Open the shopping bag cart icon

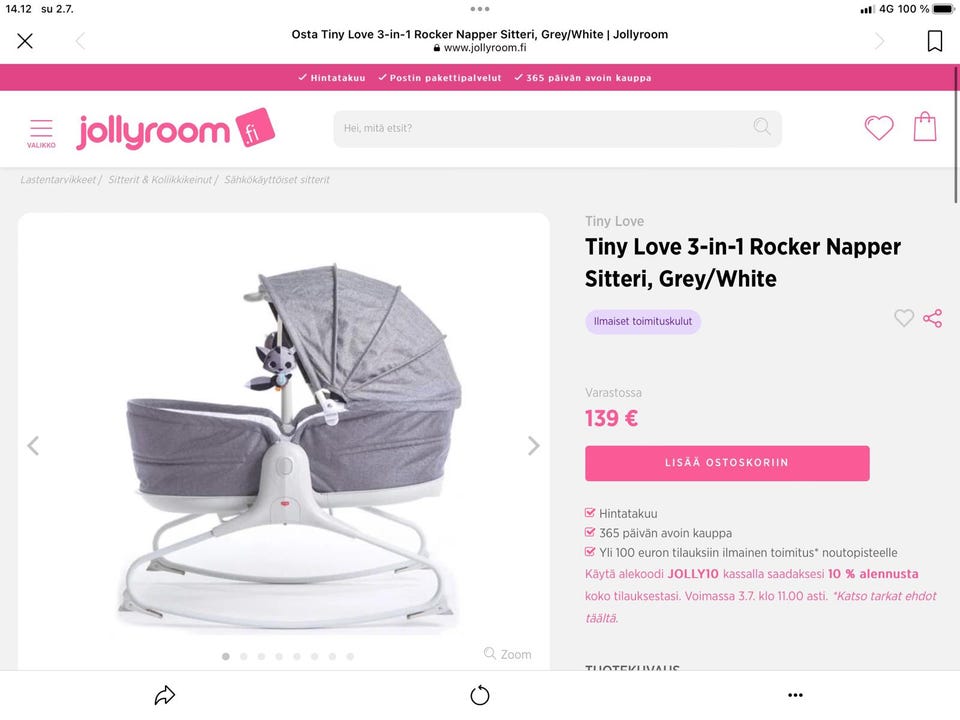point(924,127)
